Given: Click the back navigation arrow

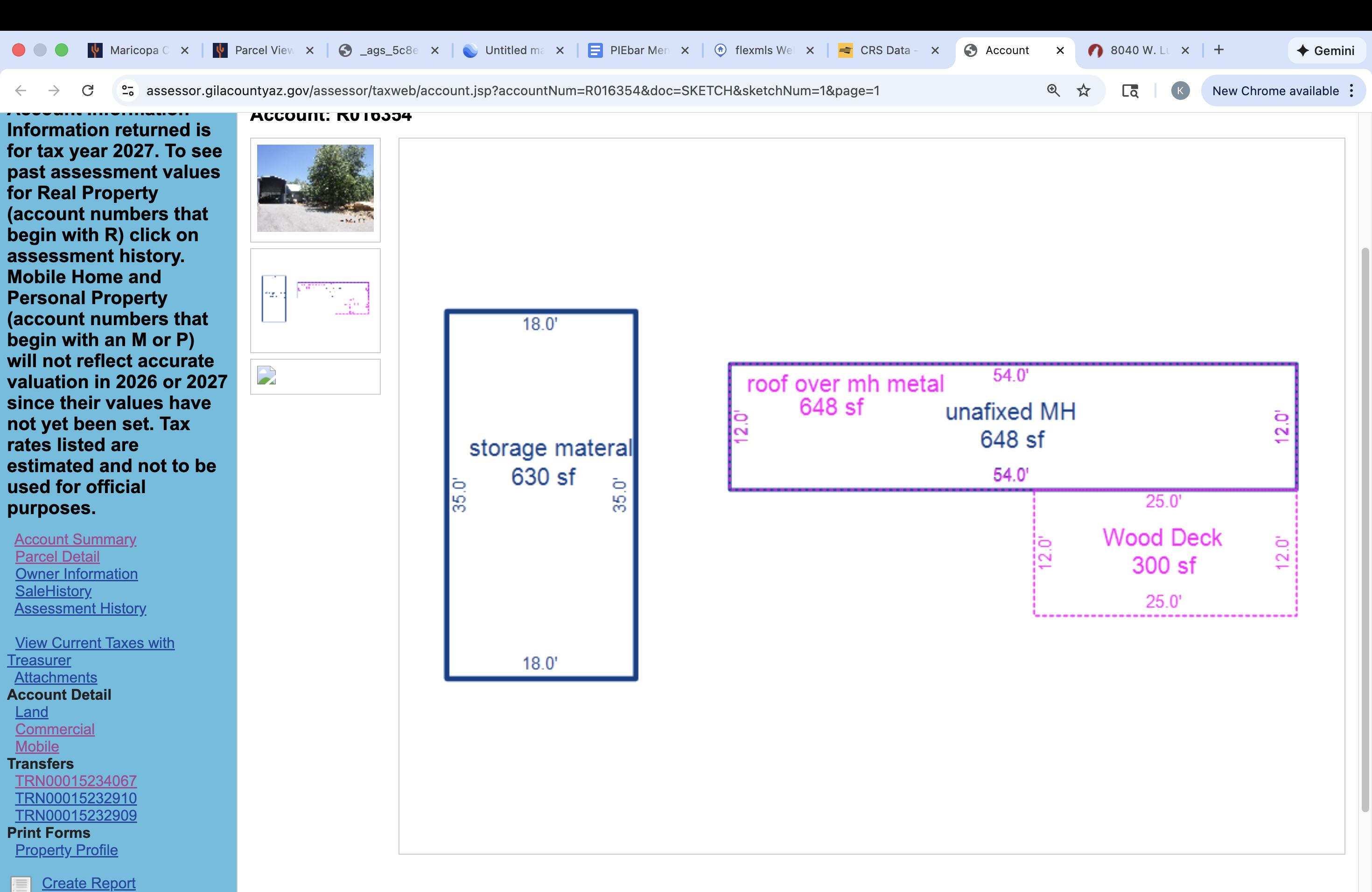Looking at the screenshot, I should pos(21,91).
